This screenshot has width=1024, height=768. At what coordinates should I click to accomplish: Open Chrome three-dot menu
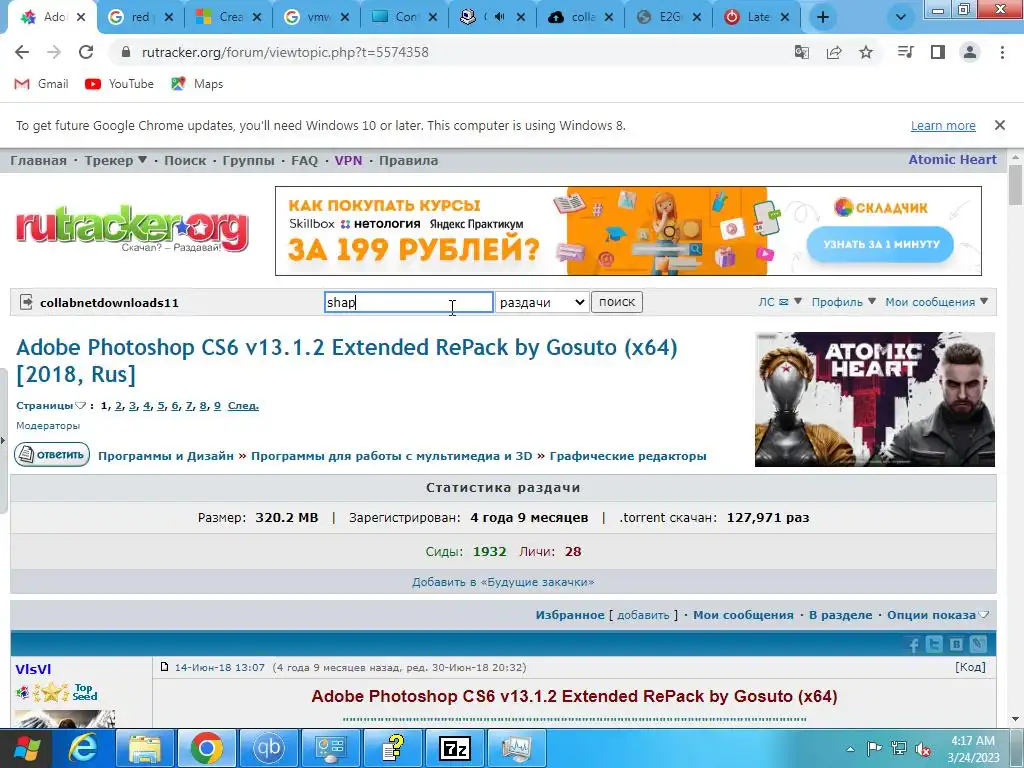[x=1002, y=52]
